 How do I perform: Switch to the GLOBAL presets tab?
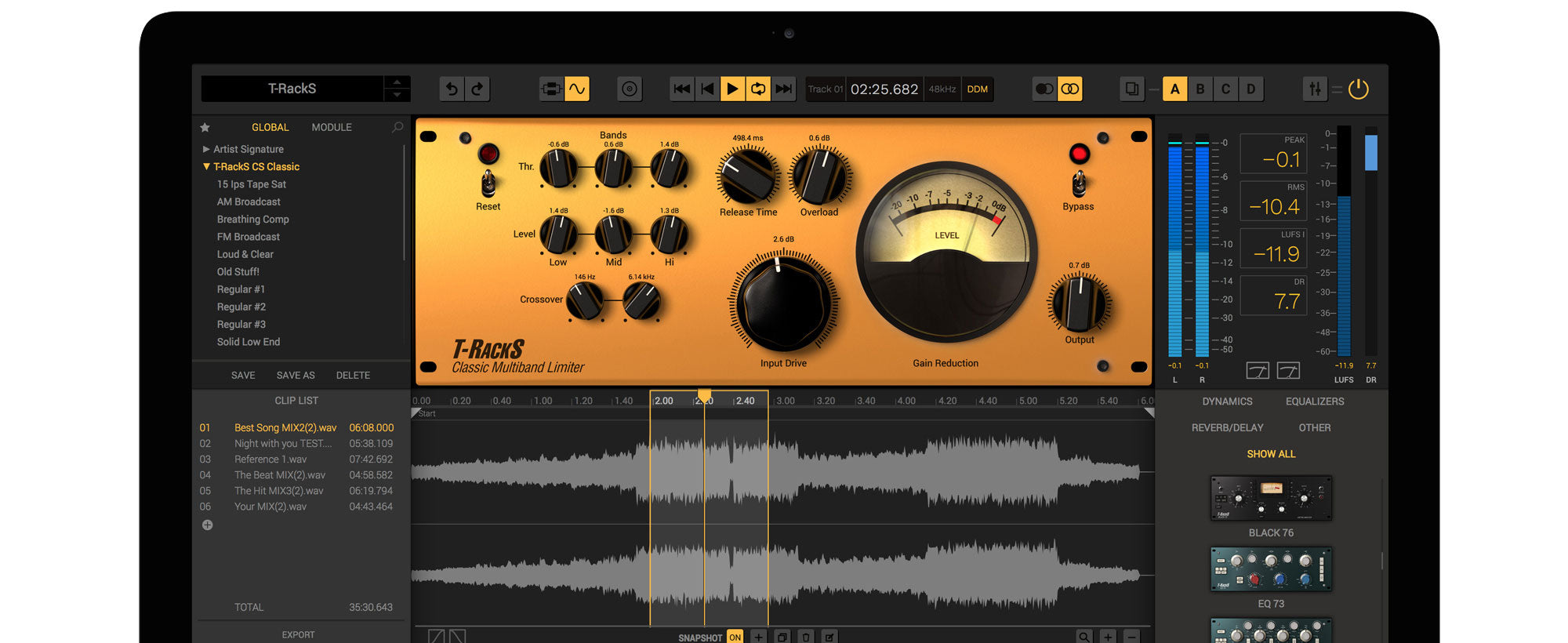pos(270,127)
